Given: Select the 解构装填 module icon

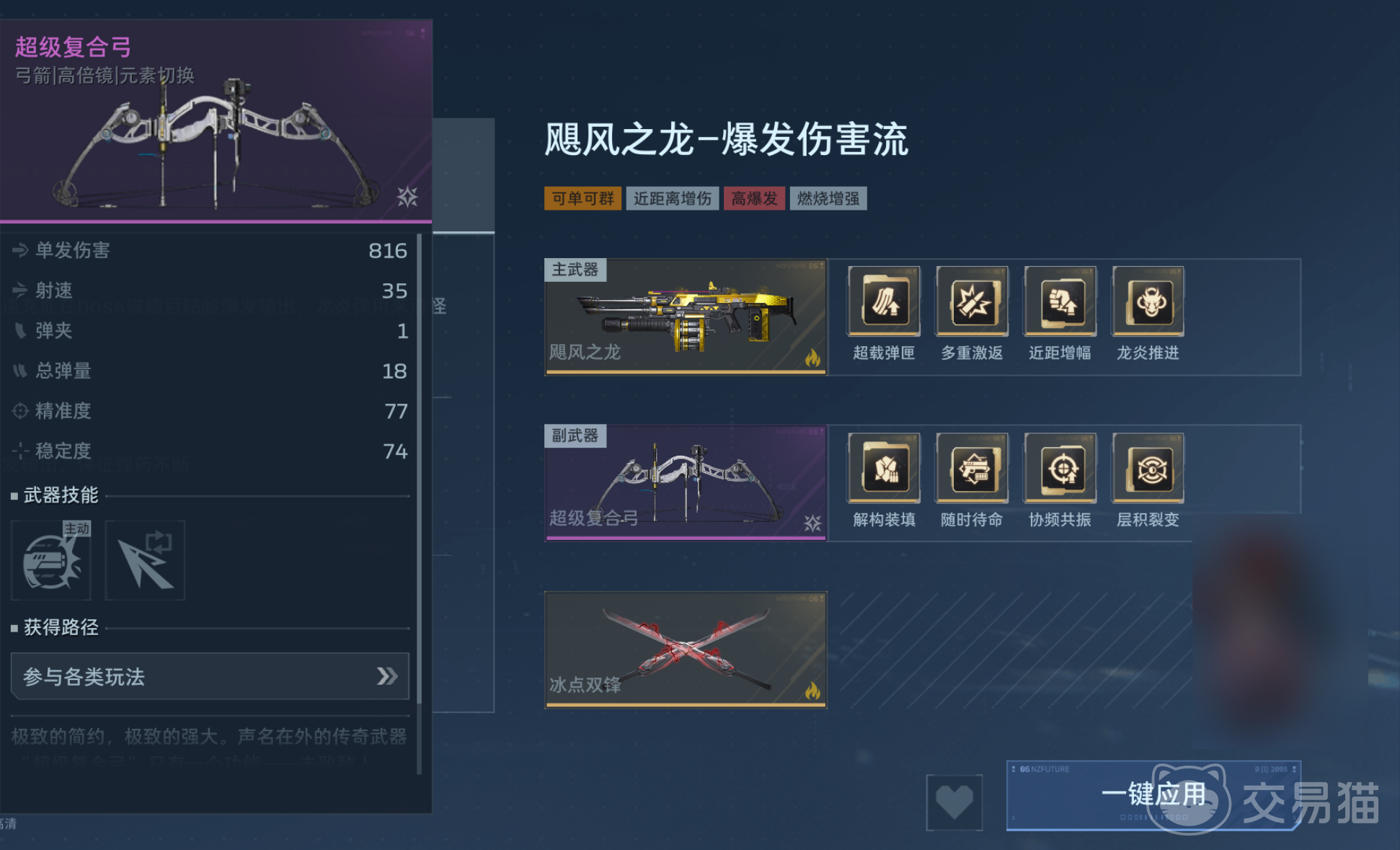Looking at the screenshot, I should pyautogui.click(x=884, y=467).
